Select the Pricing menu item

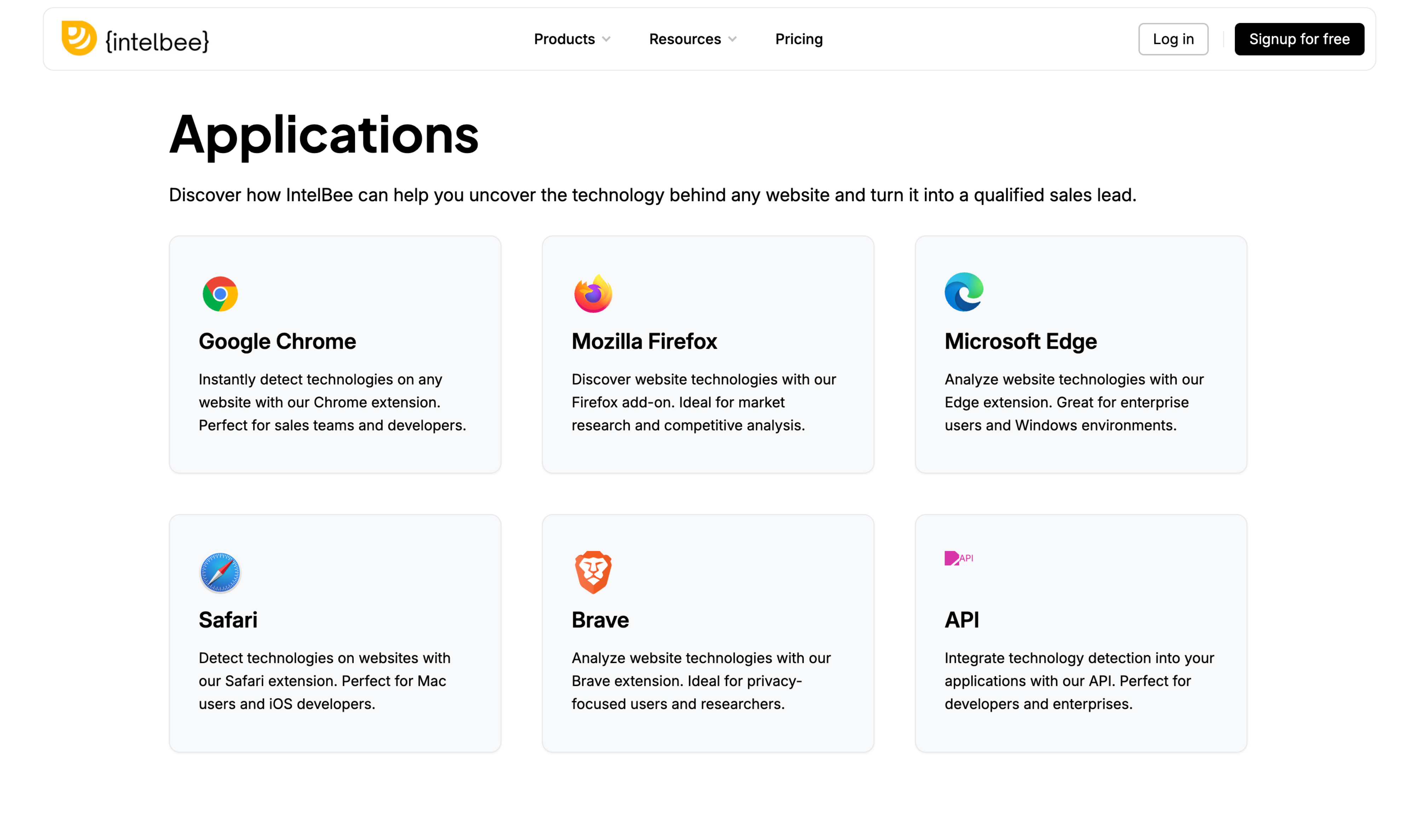coord(799,39)
